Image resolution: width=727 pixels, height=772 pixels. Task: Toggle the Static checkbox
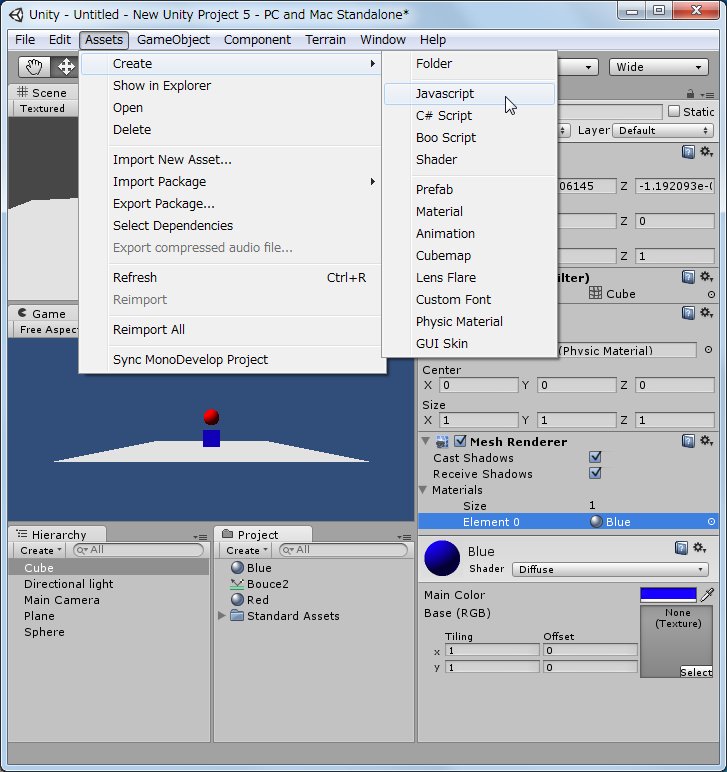coord(674,112)
